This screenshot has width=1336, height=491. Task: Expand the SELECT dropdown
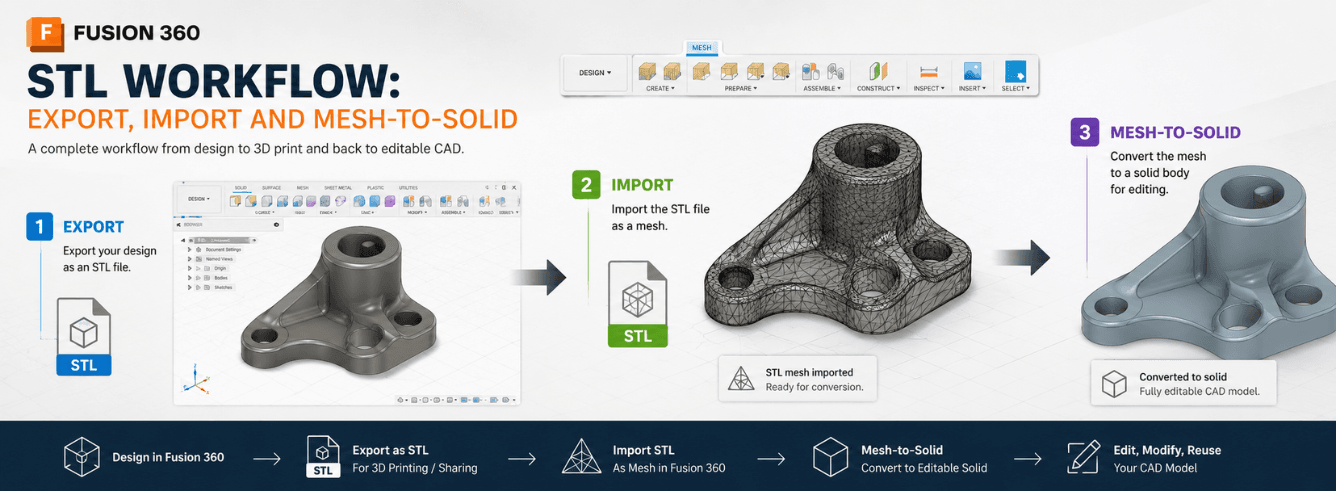tap(1016, 88)
